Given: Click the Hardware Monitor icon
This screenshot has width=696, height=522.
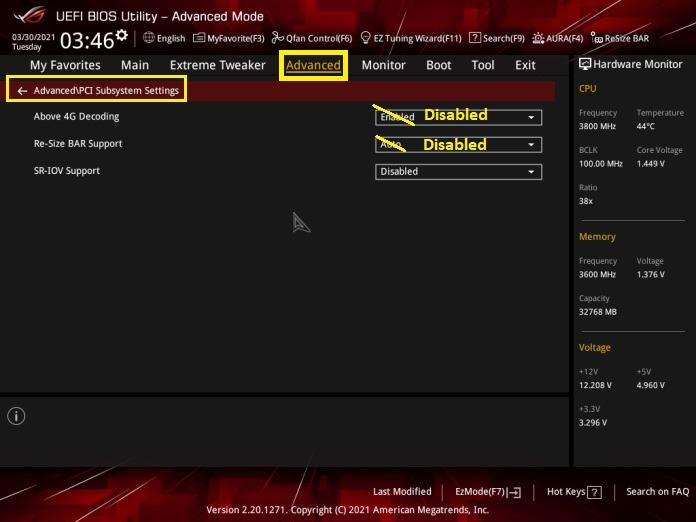Looking at the screenshot, I should tap(585, 64).
